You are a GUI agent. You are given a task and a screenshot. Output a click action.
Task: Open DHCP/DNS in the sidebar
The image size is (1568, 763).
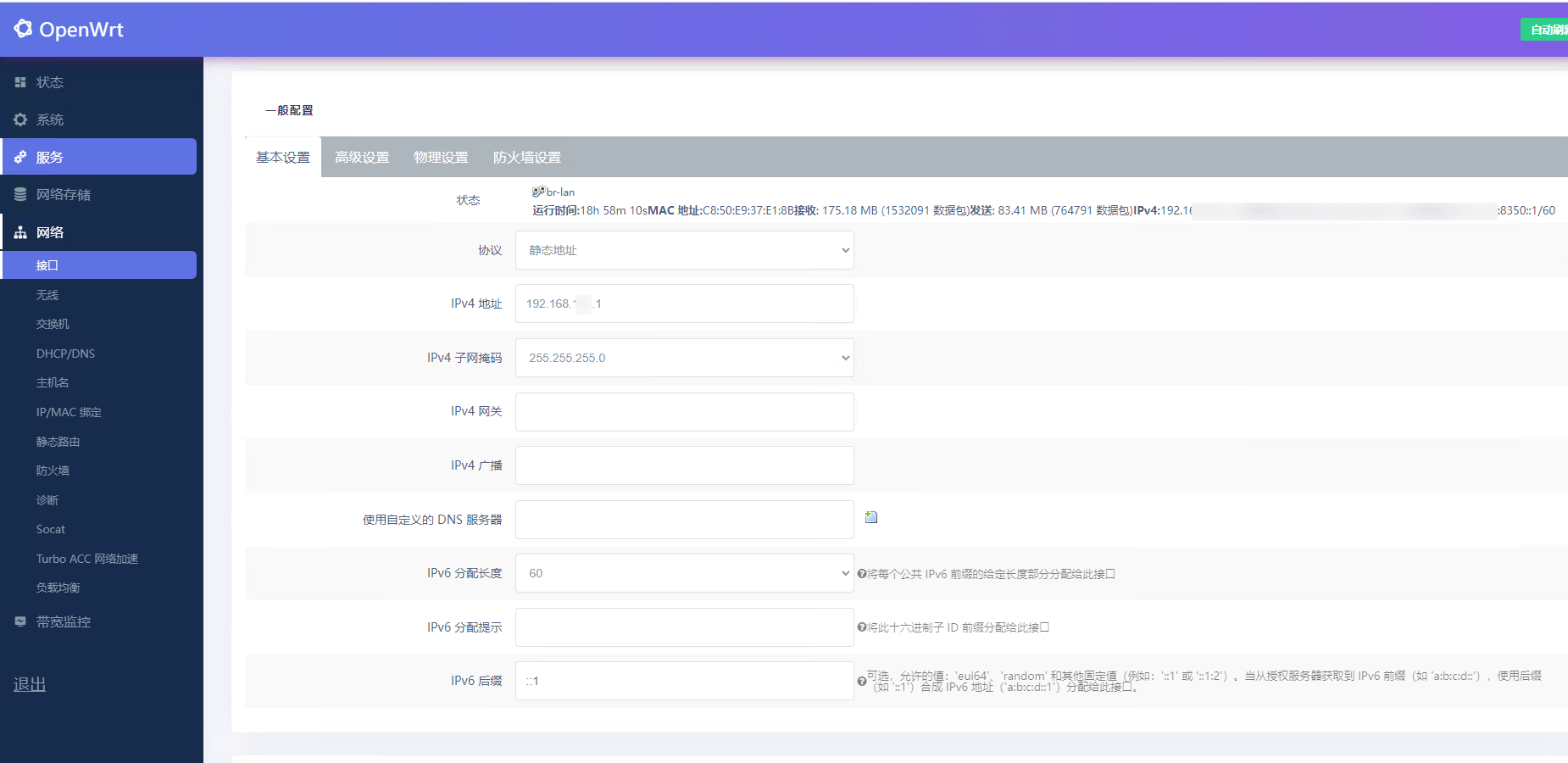[65, 354]
